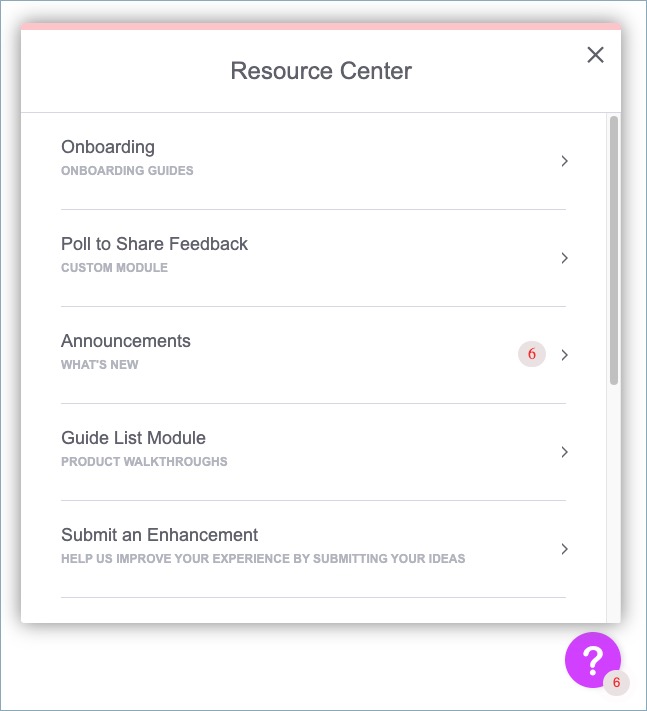Click the Onboarding Guides subtitle

[x=127, y=171]
